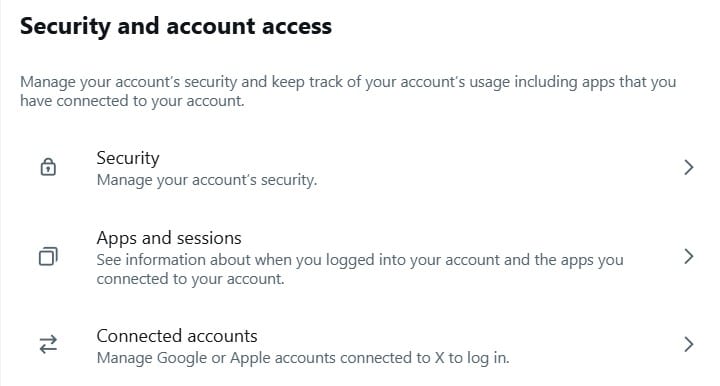
Task: Click 'to log in.' ending the Connected accounts description
Action: 479,358
